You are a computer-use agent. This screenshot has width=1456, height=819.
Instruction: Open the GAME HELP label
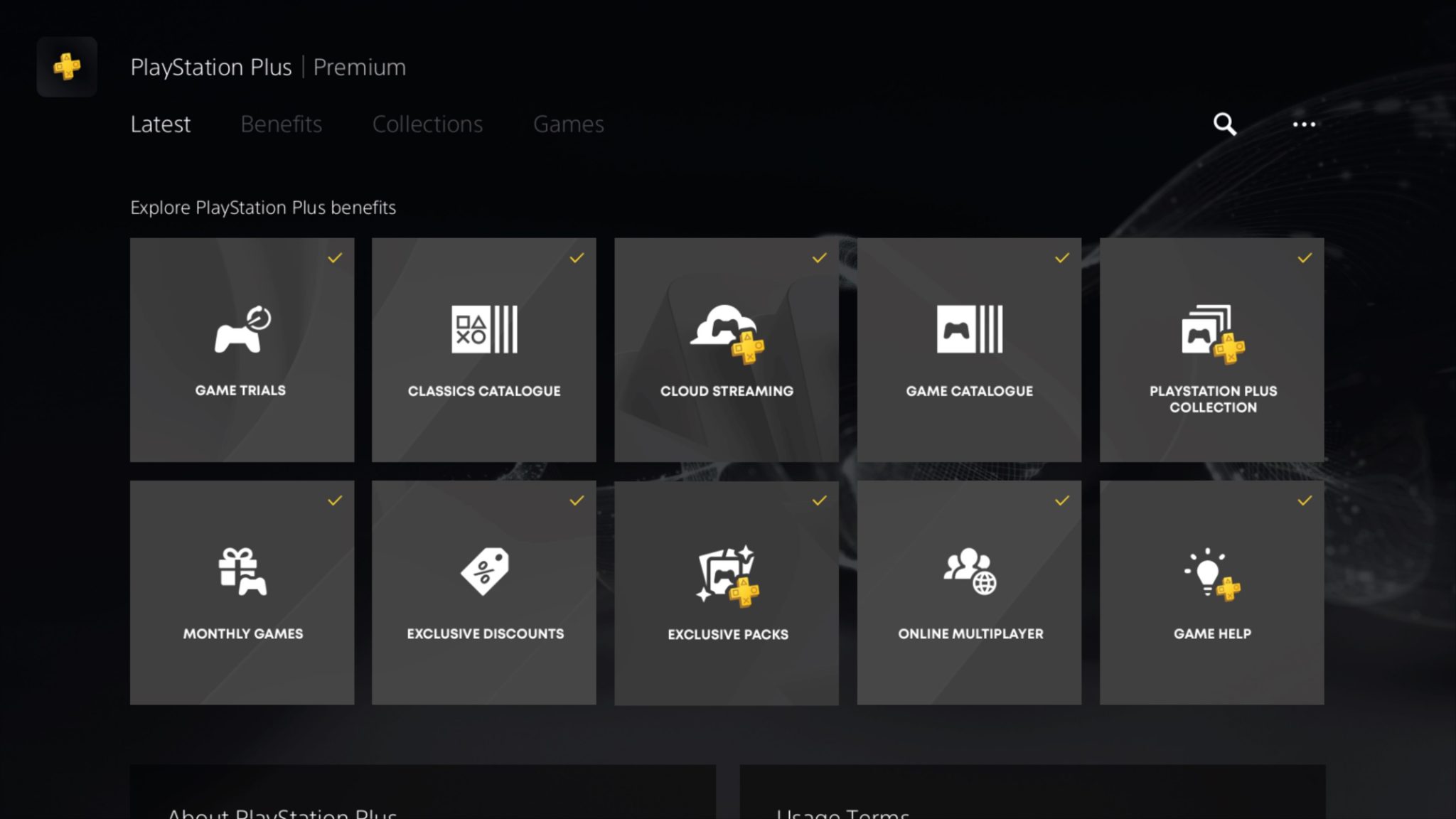pos(1212,633)
